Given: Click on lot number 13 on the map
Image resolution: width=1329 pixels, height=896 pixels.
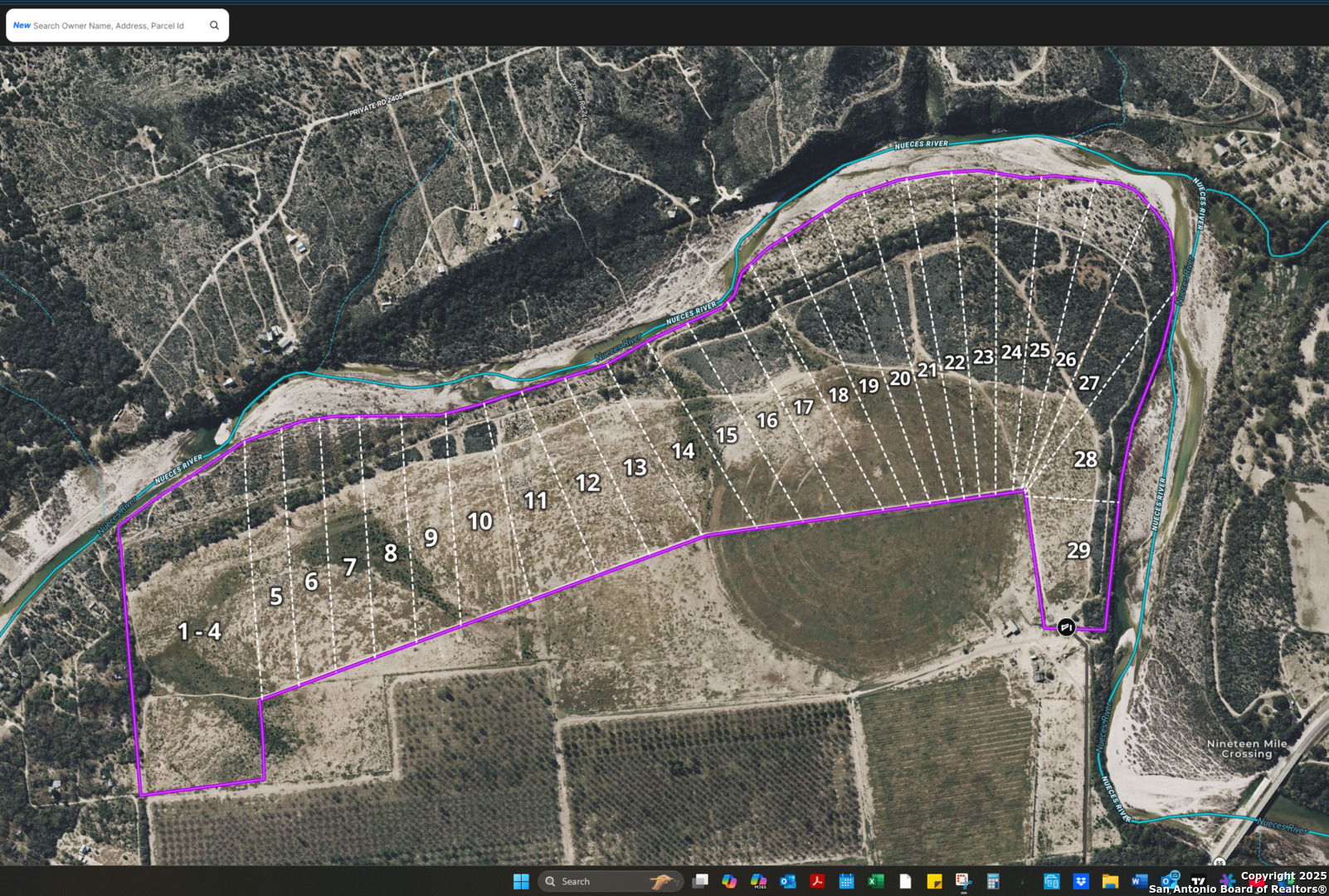Looking at the screenshot, I should (x=635, y=468).
